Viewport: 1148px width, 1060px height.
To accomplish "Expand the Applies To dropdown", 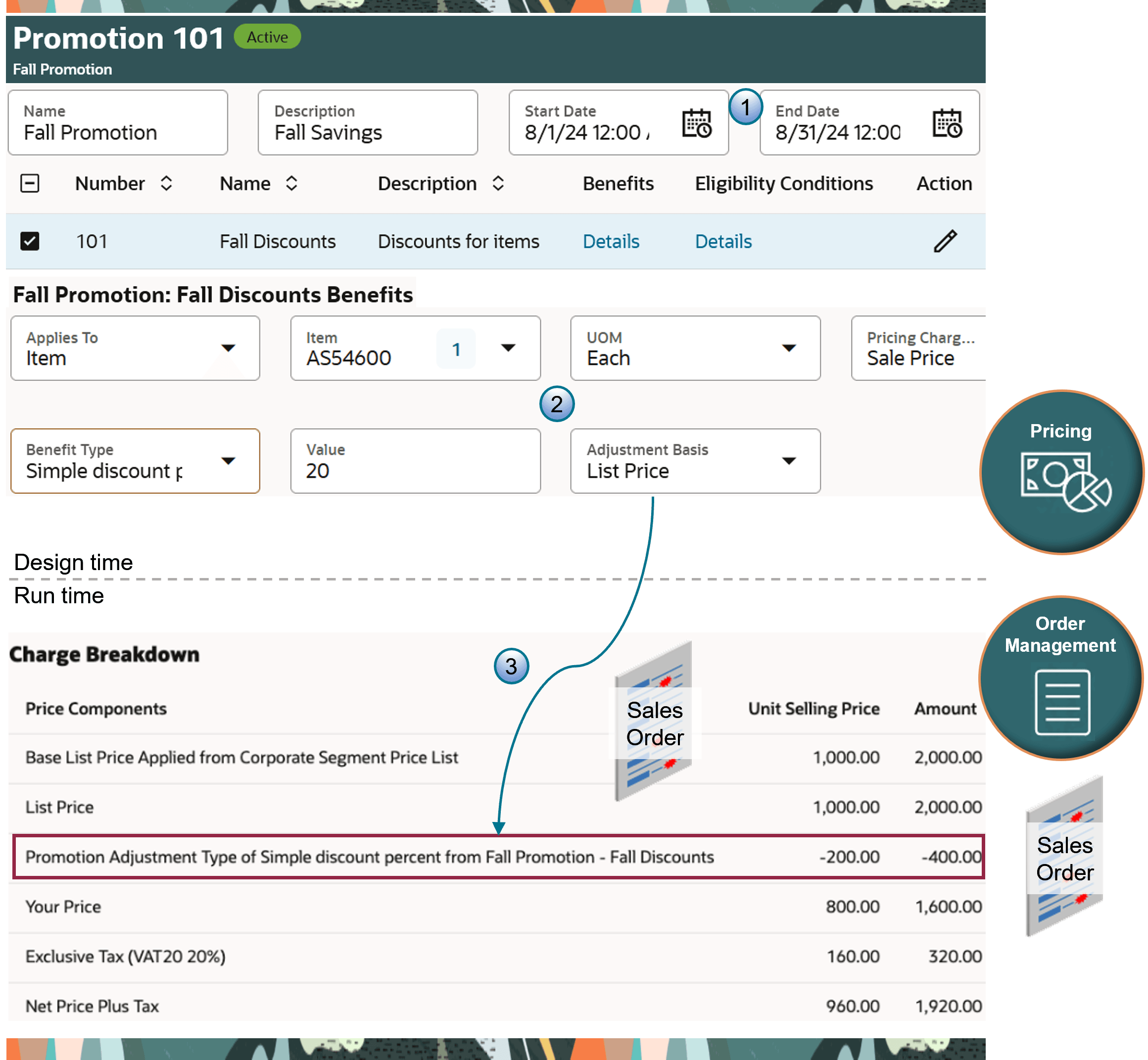I will (x=228, y=348).
